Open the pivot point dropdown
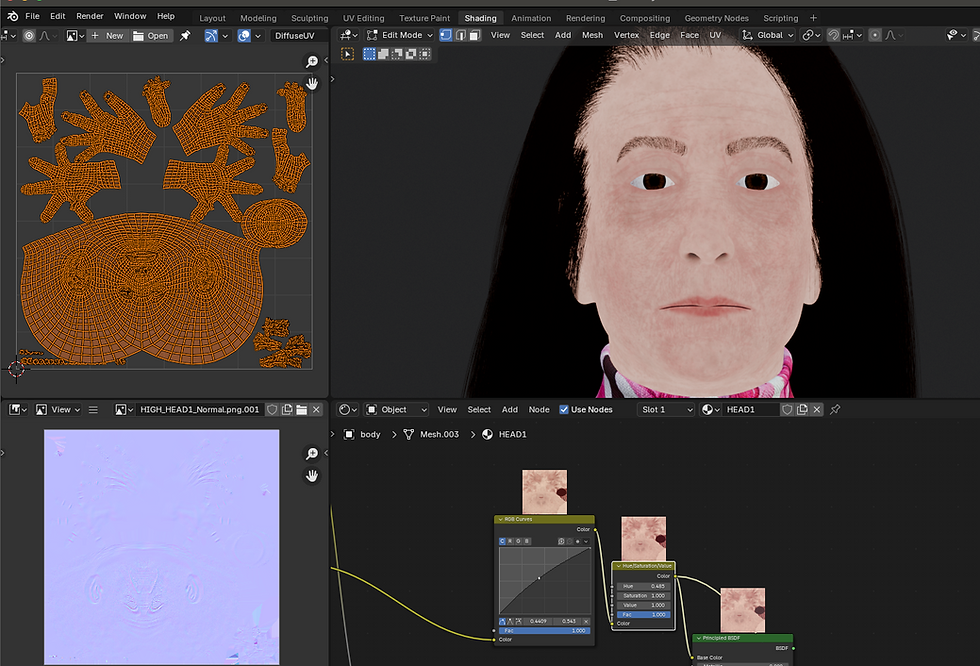This screenshot has width=980, height=666. (x=811, y=35)
